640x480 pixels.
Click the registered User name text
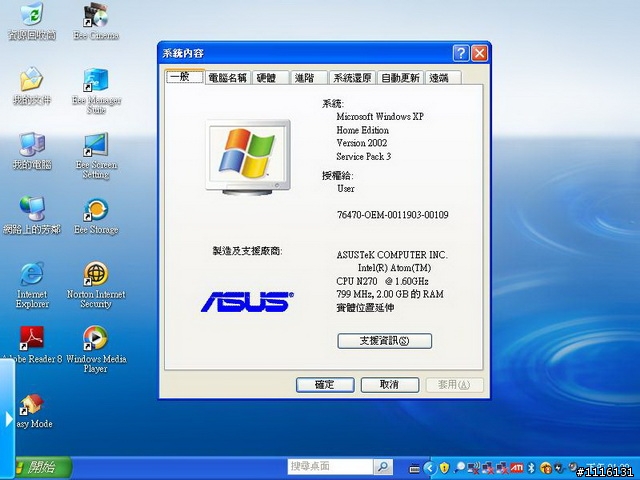pyautogui.click(x=346, y=189)
